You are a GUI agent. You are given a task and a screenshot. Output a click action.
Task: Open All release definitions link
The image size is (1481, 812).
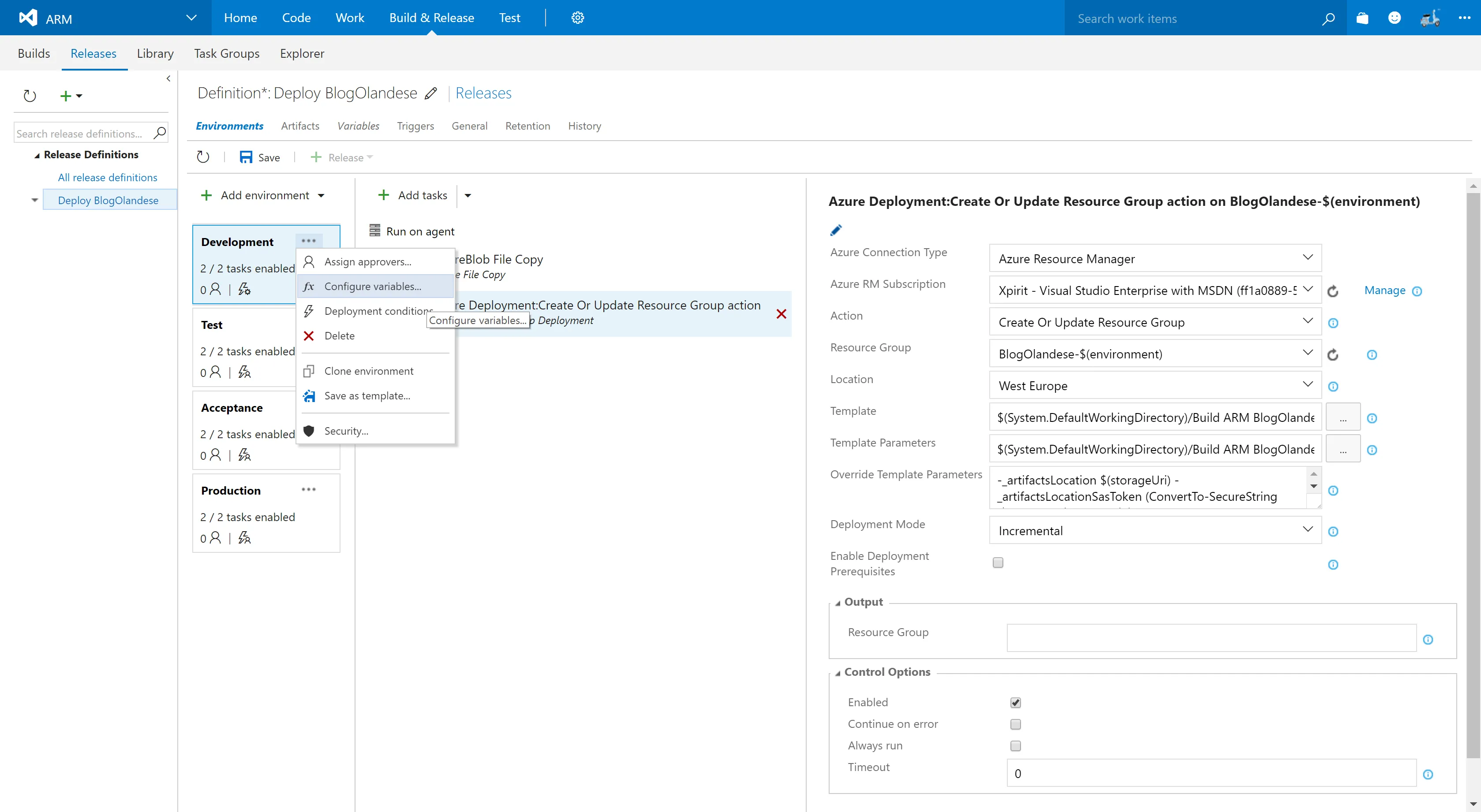(108, 178)
